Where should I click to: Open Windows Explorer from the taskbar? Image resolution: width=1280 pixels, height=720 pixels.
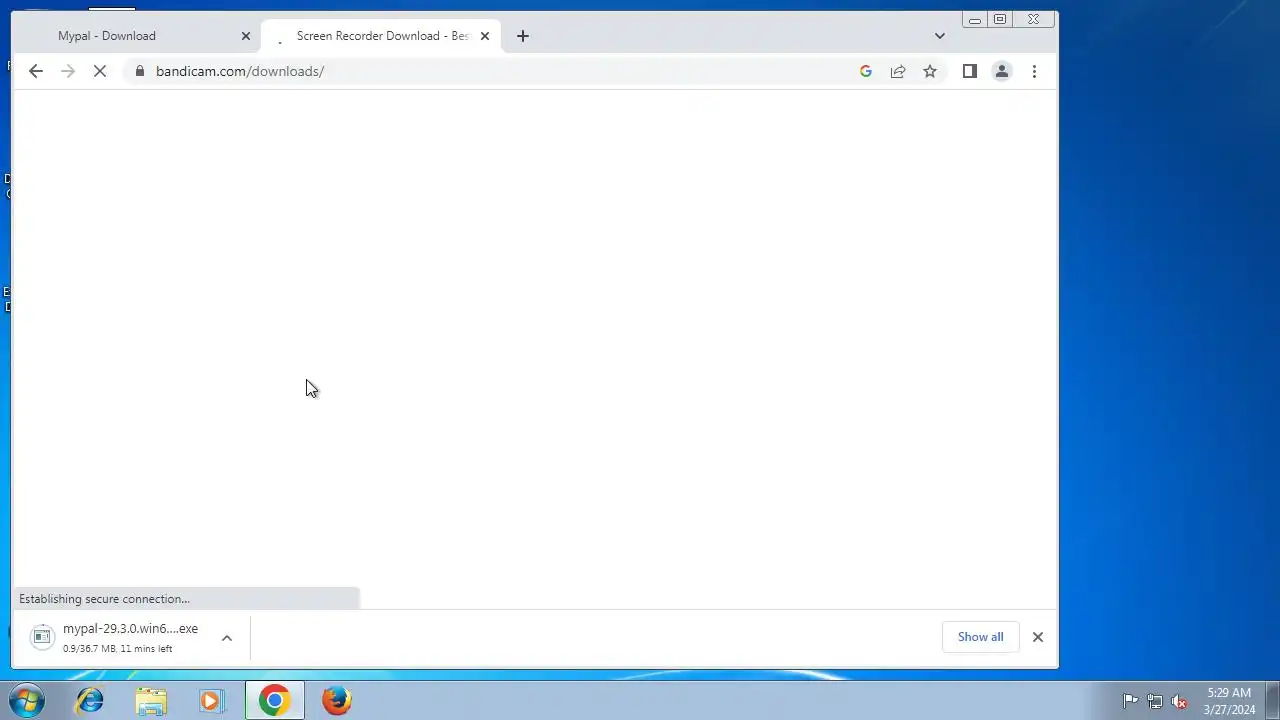click(151, 700)
